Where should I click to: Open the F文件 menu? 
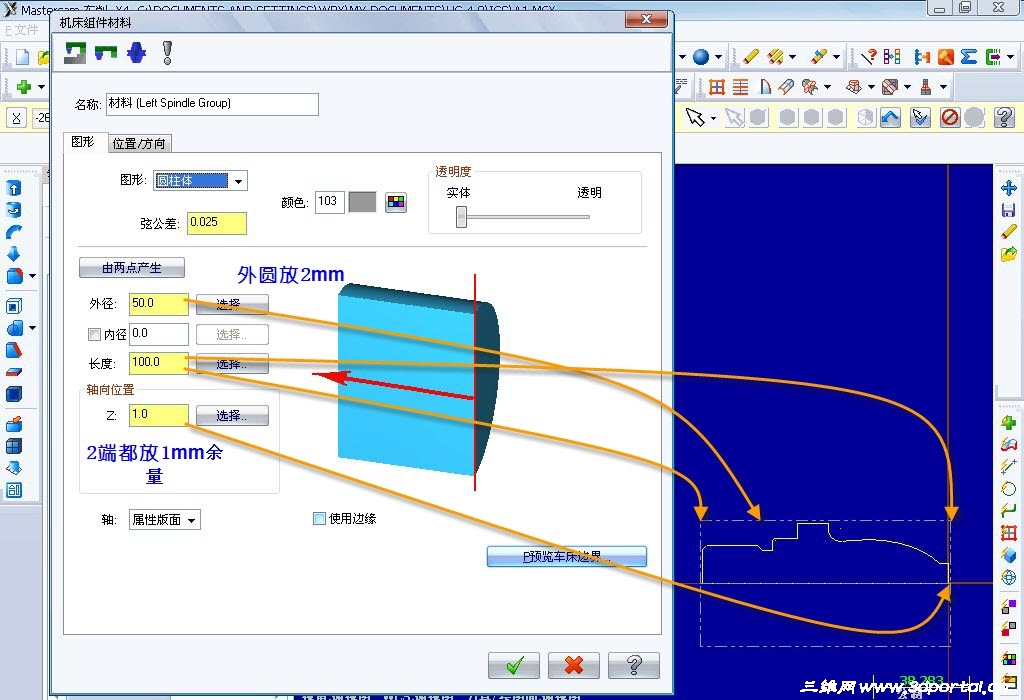(22, 30)
